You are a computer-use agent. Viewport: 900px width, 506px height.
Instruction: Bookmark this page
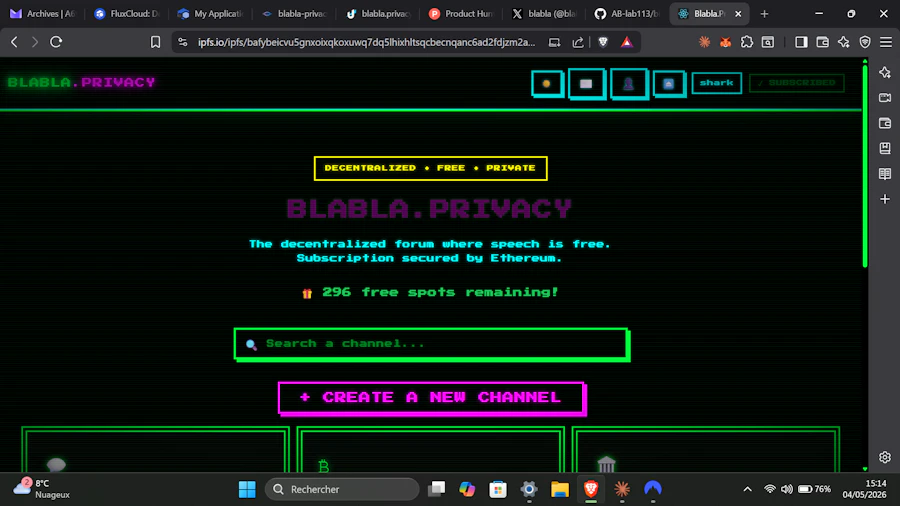tap(155, 42)
